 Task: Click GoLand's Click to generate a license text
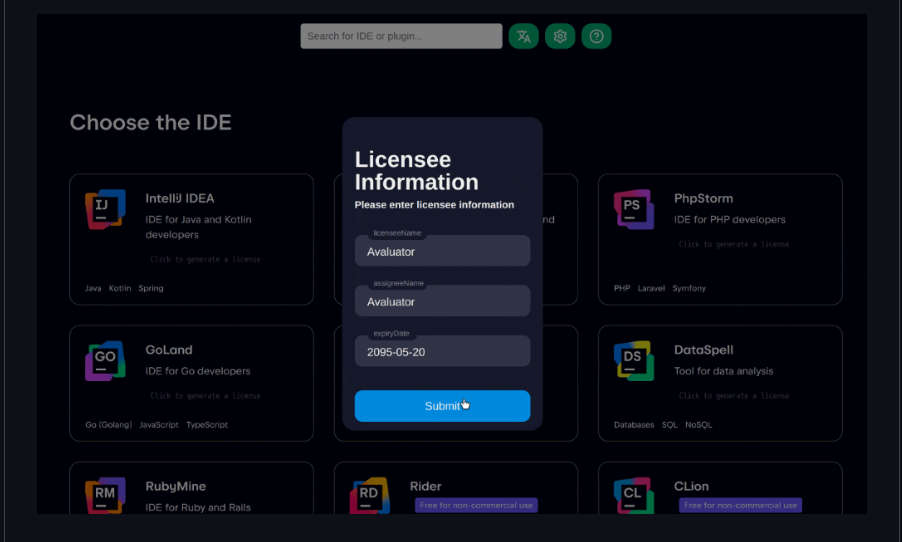pos(205,396)
